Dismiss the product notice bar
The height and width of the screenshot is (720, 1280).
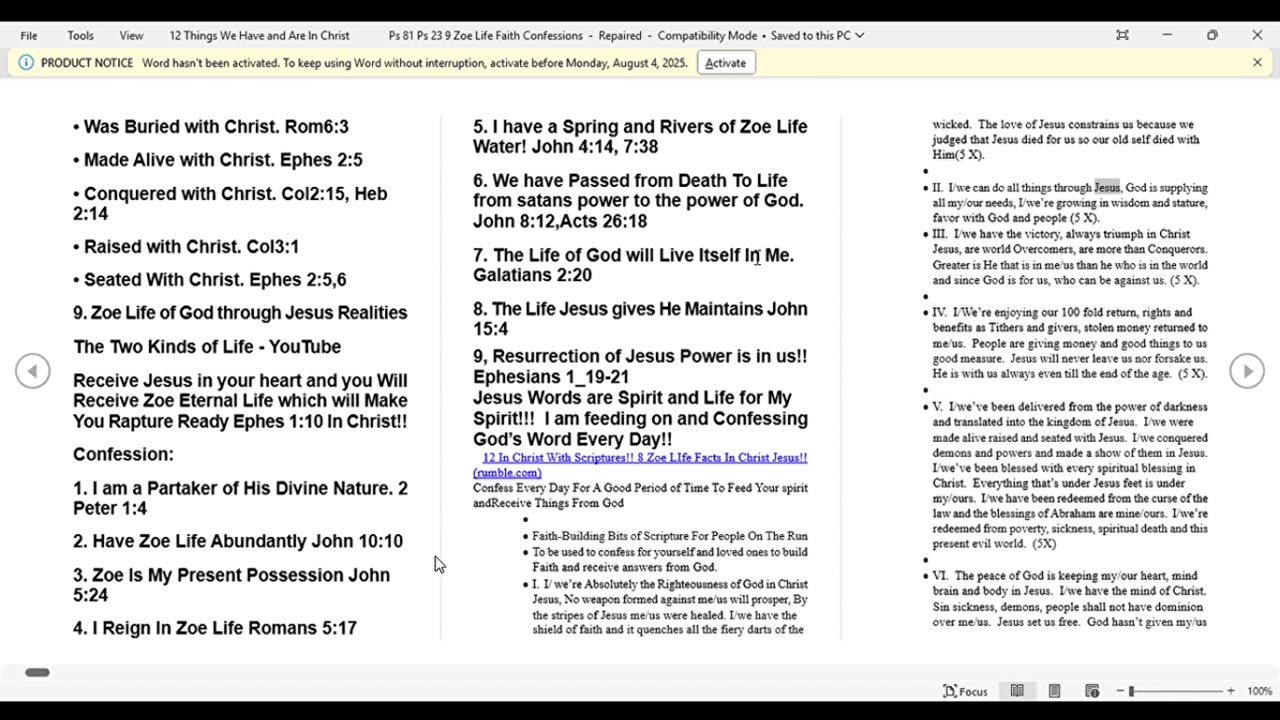[1257, 62]
